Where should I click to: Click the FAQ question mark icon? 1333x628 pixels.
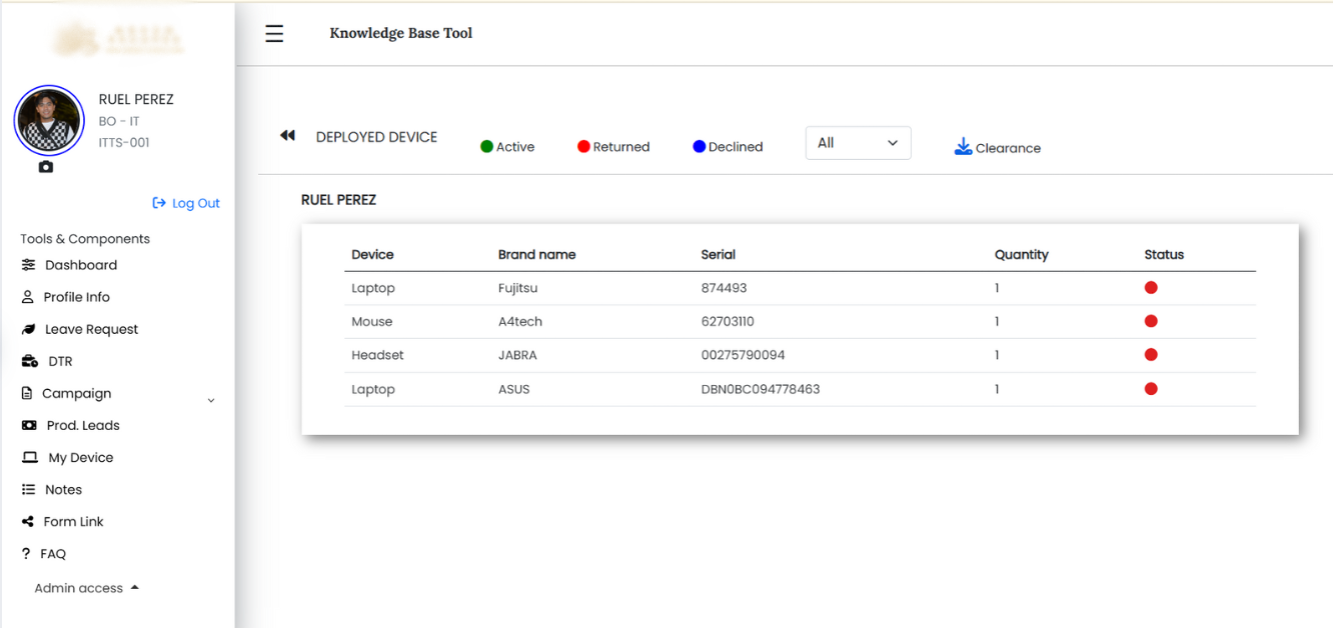pyautogui.click(x=26, y=553)
